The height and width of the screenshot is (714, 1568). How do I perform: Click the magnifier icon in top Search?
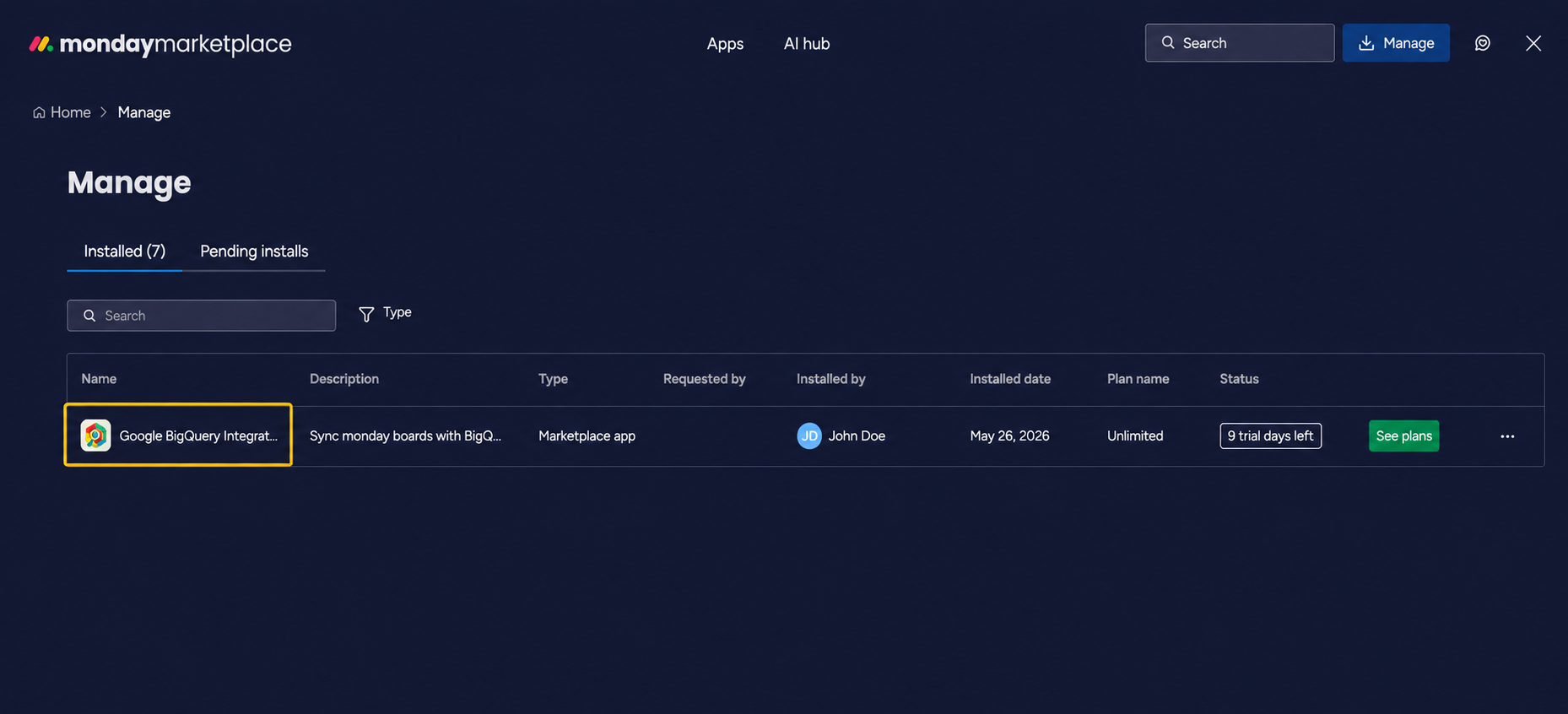click(x=1168, y=42)
